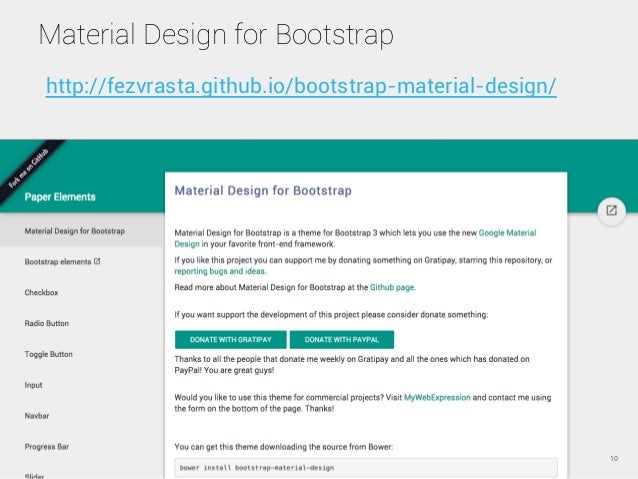Open the fezvrasta.github.io bootstrap-material-design URL
This screenshot has height=479, width=638.
[x=301, y=86]
